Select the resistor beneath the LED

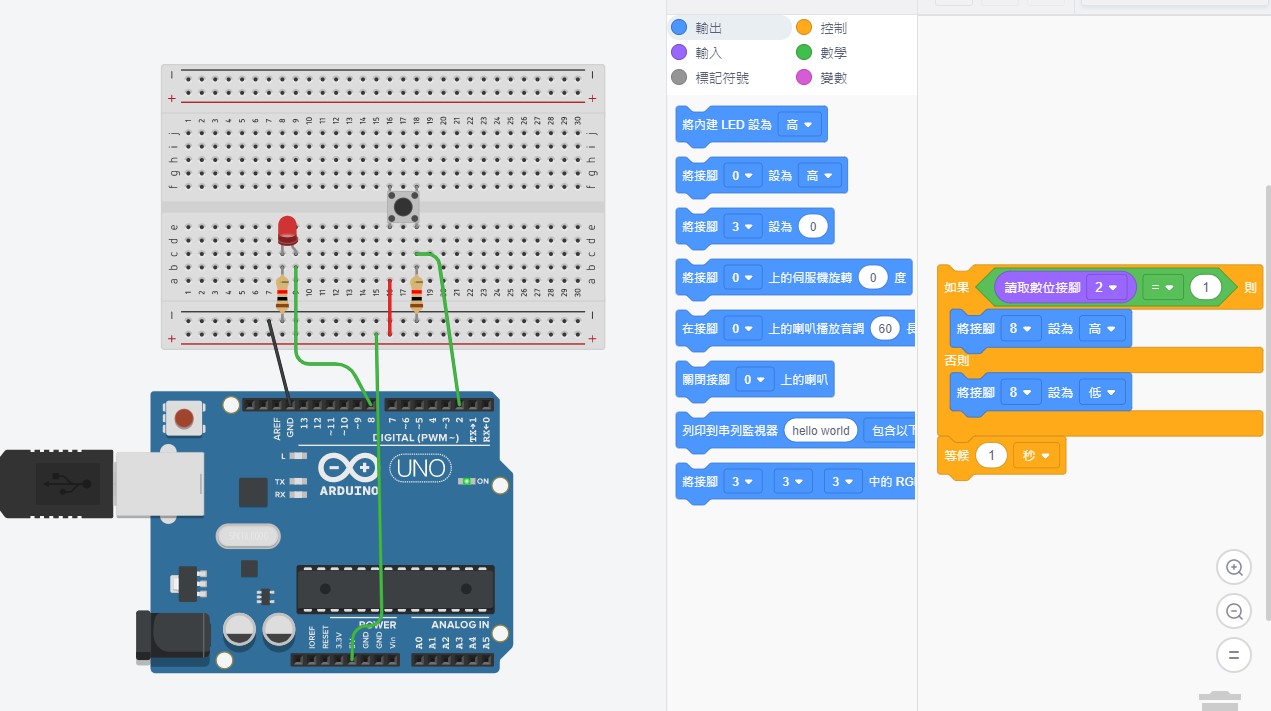(x=282, y=294)
